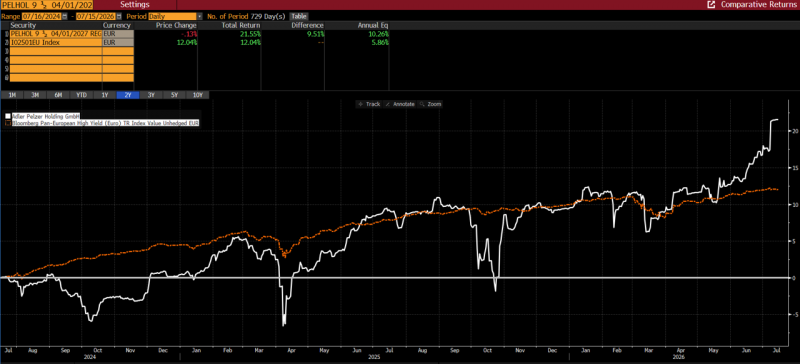Toggle the Bloomberg Pan-European High Yield legend marker

8,124
